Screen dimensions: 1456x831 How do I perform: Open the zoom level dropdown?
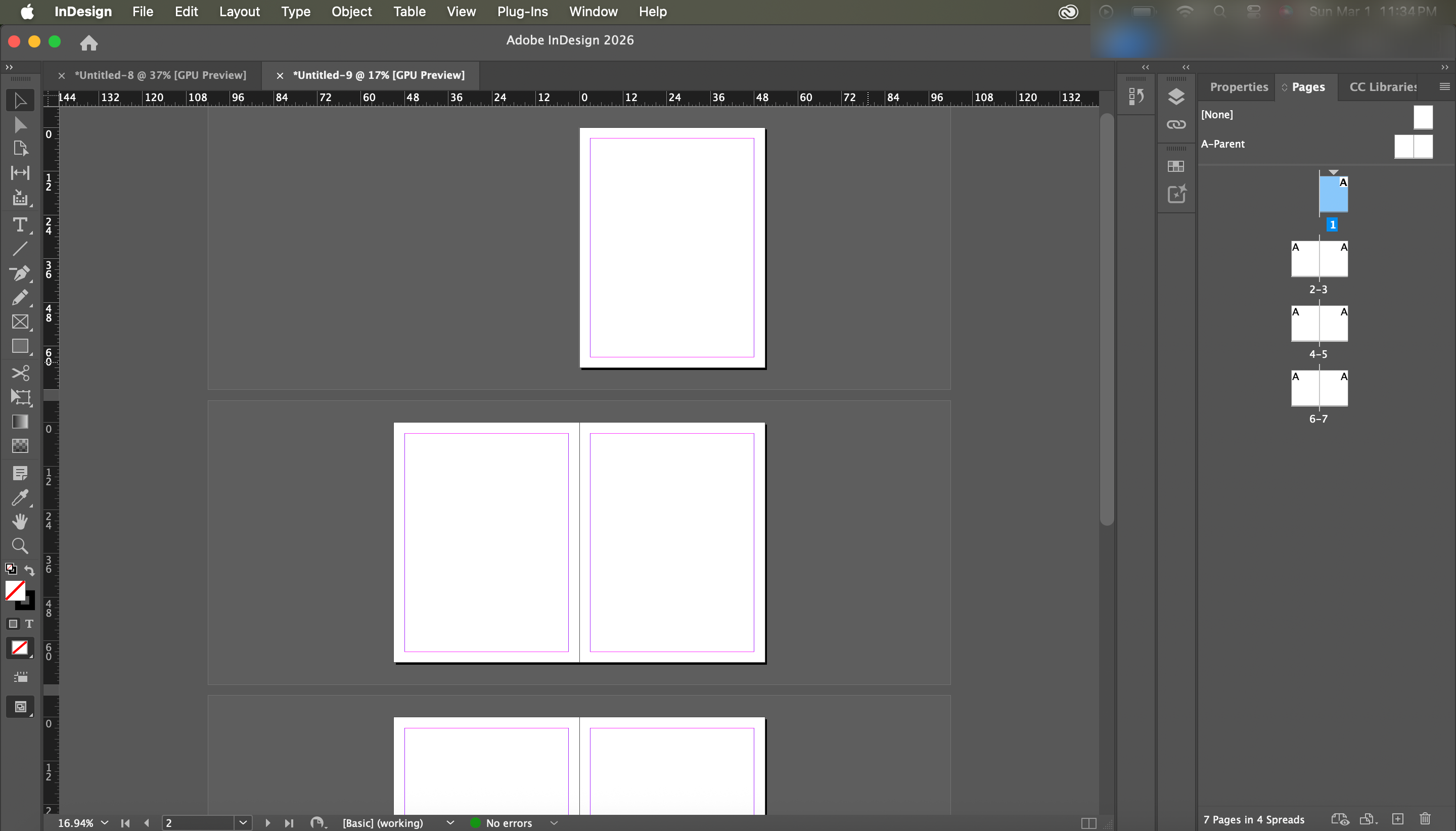(105, 823)
